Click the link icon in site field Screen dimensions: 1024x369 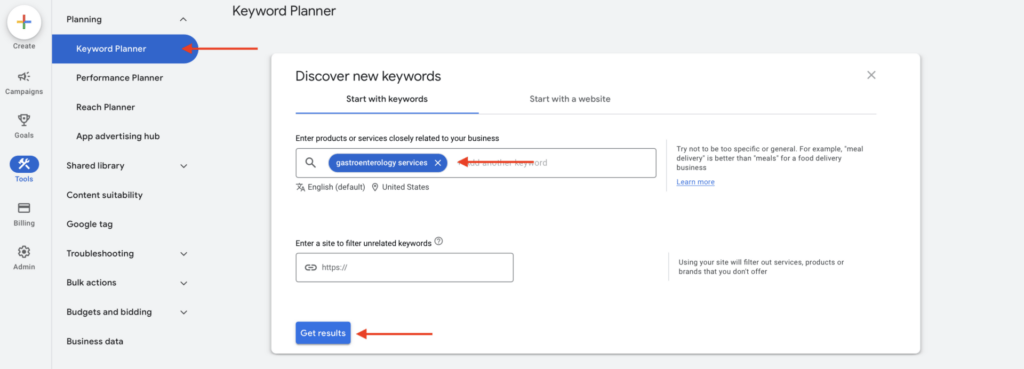(311, 267)
